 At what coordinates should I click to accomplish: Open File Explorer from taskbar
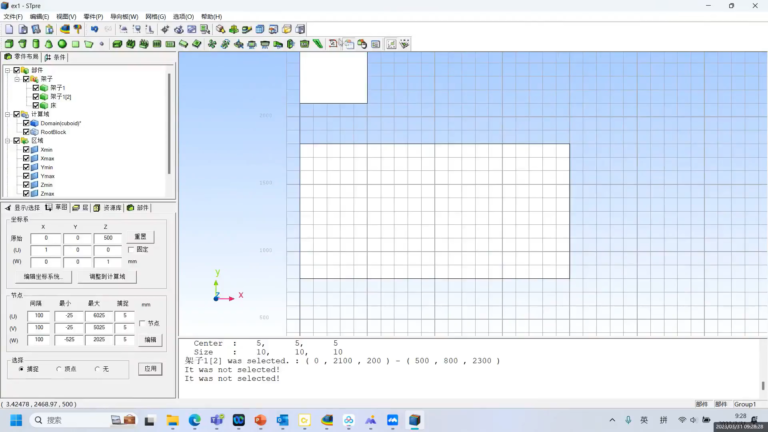172,420
